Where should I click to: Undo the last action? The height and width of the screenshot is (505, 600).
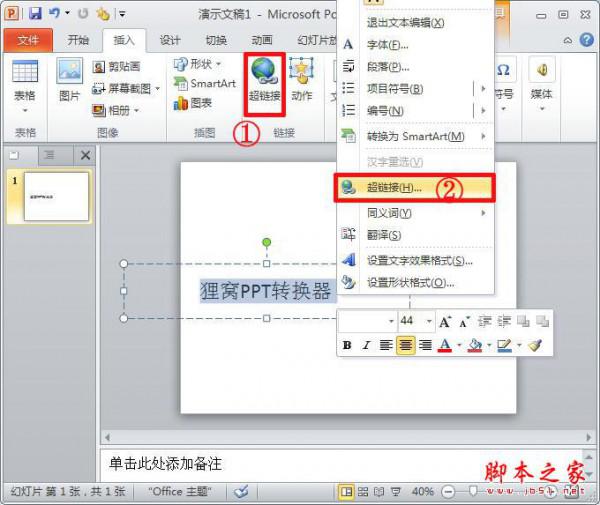point(54,14)
